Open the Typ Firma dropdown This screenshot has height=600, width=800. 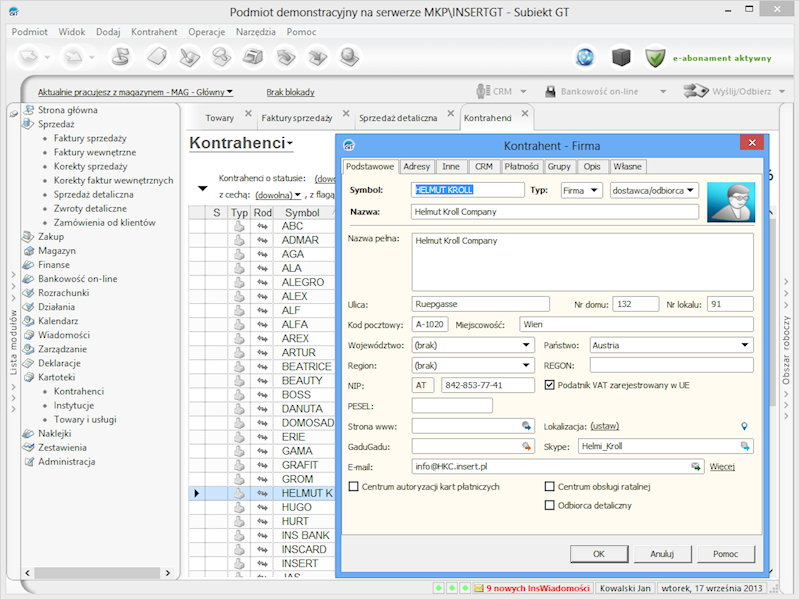pos(582,190)
